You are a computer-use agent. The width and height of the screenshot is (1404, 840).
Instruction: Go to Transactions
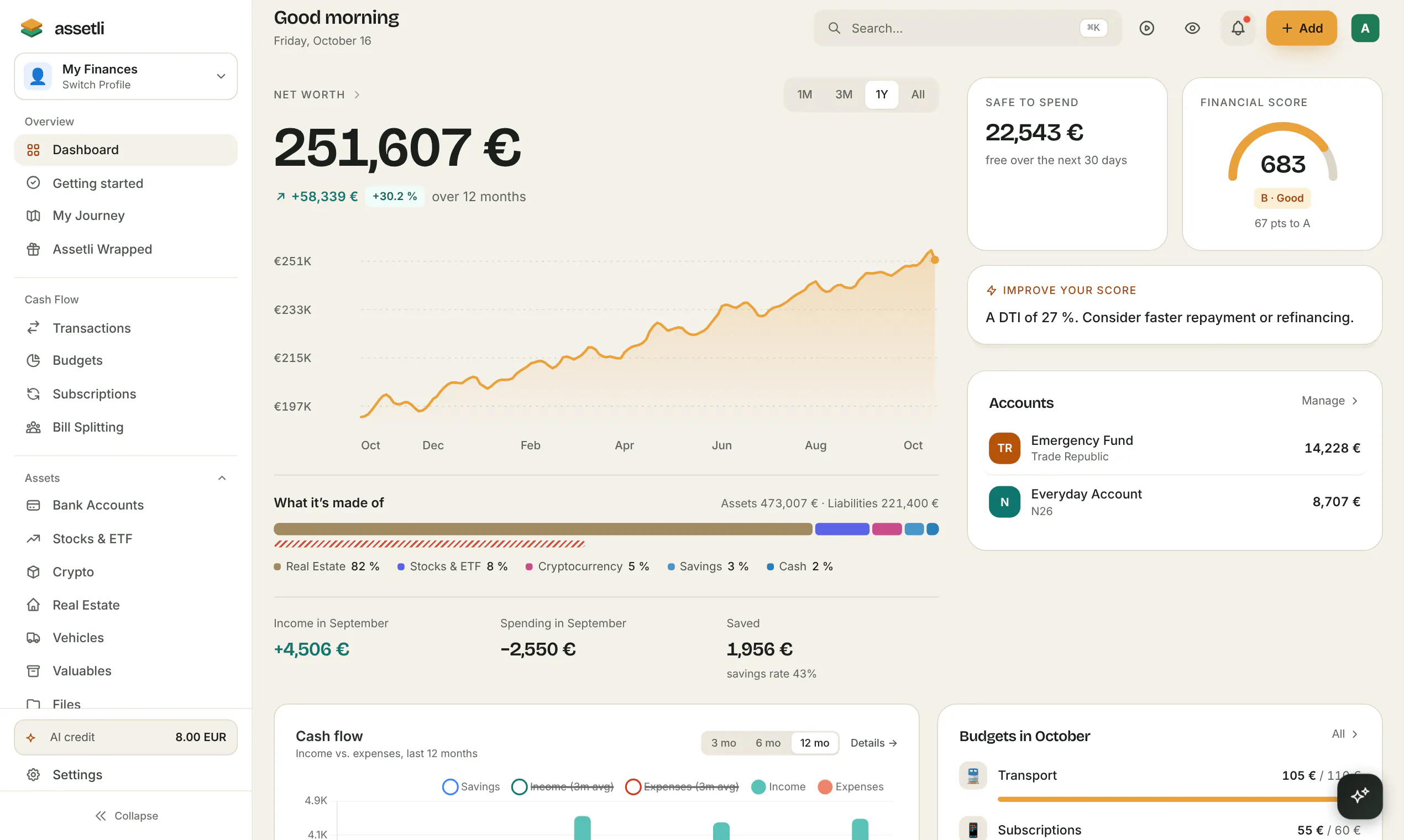tap(125, 328)
